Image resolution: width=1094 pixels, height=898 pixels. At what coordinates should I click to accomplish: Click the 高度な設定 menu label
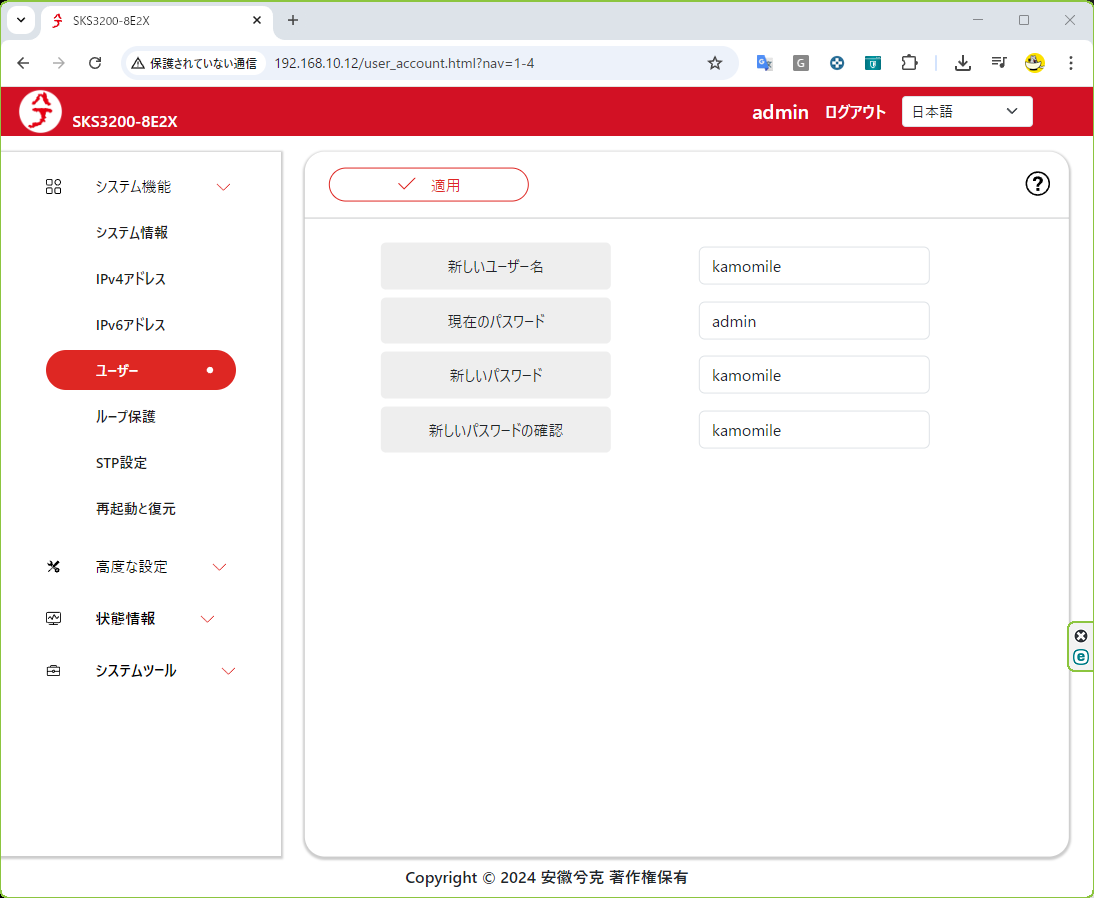132,567
